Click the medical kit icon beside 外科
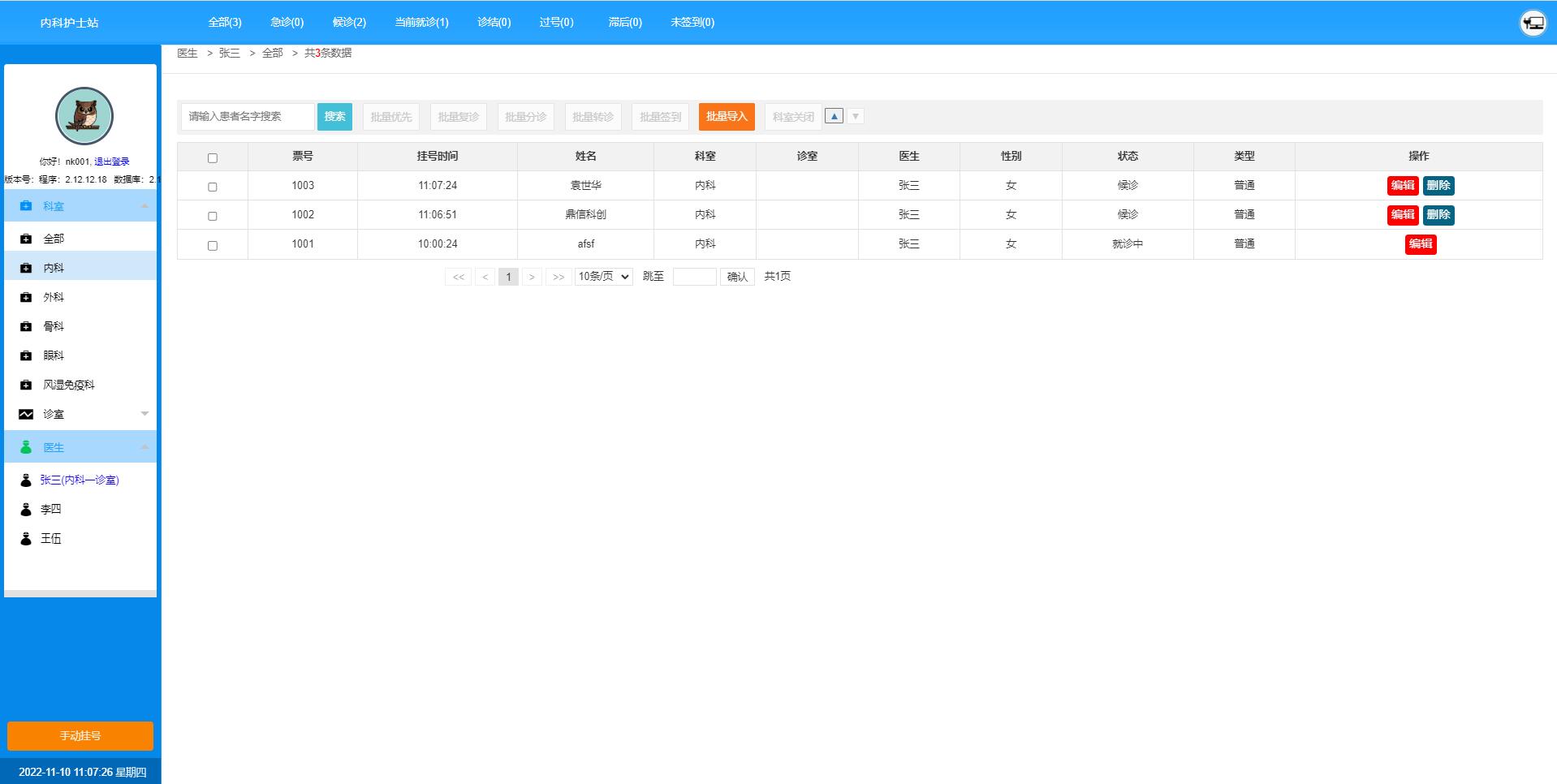The height and width of the screenshot is (784, 1557). click(x=26, y=297)
